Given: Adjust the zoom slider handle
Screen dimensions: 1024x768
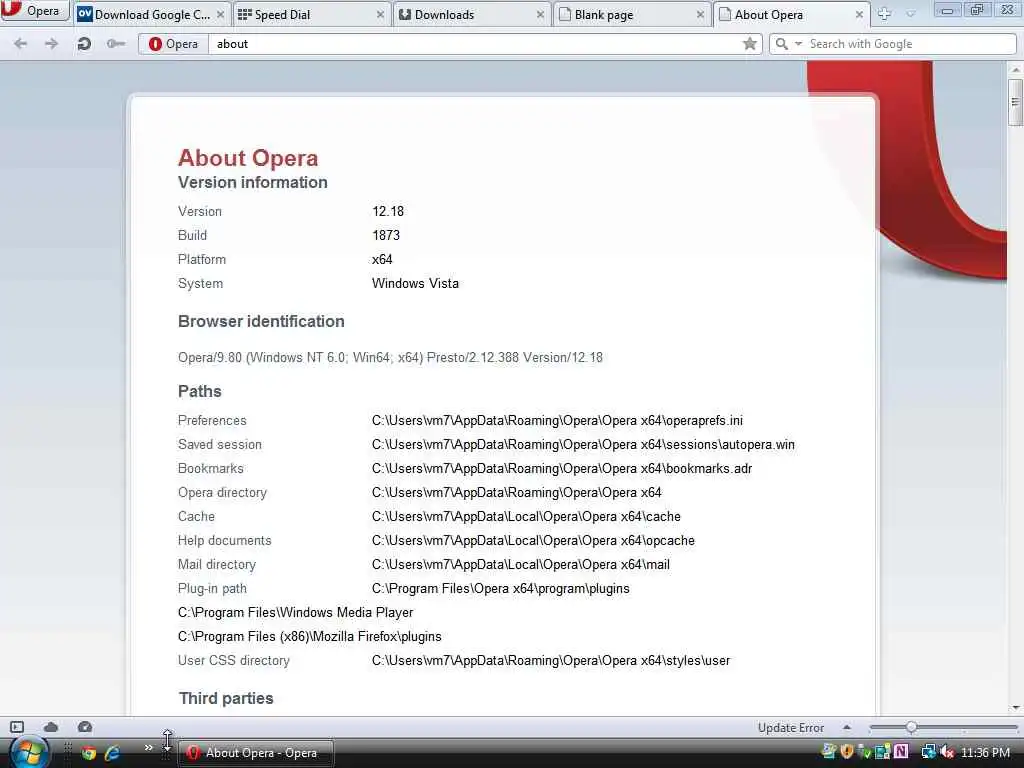Looking at the screenshot, I should coord(911,727).
